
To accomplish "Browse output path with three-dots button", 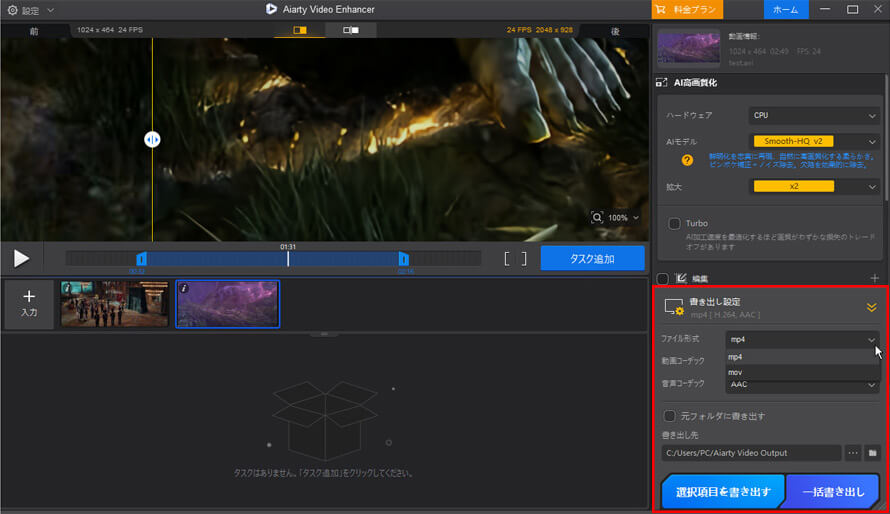I will pos(853,453).
